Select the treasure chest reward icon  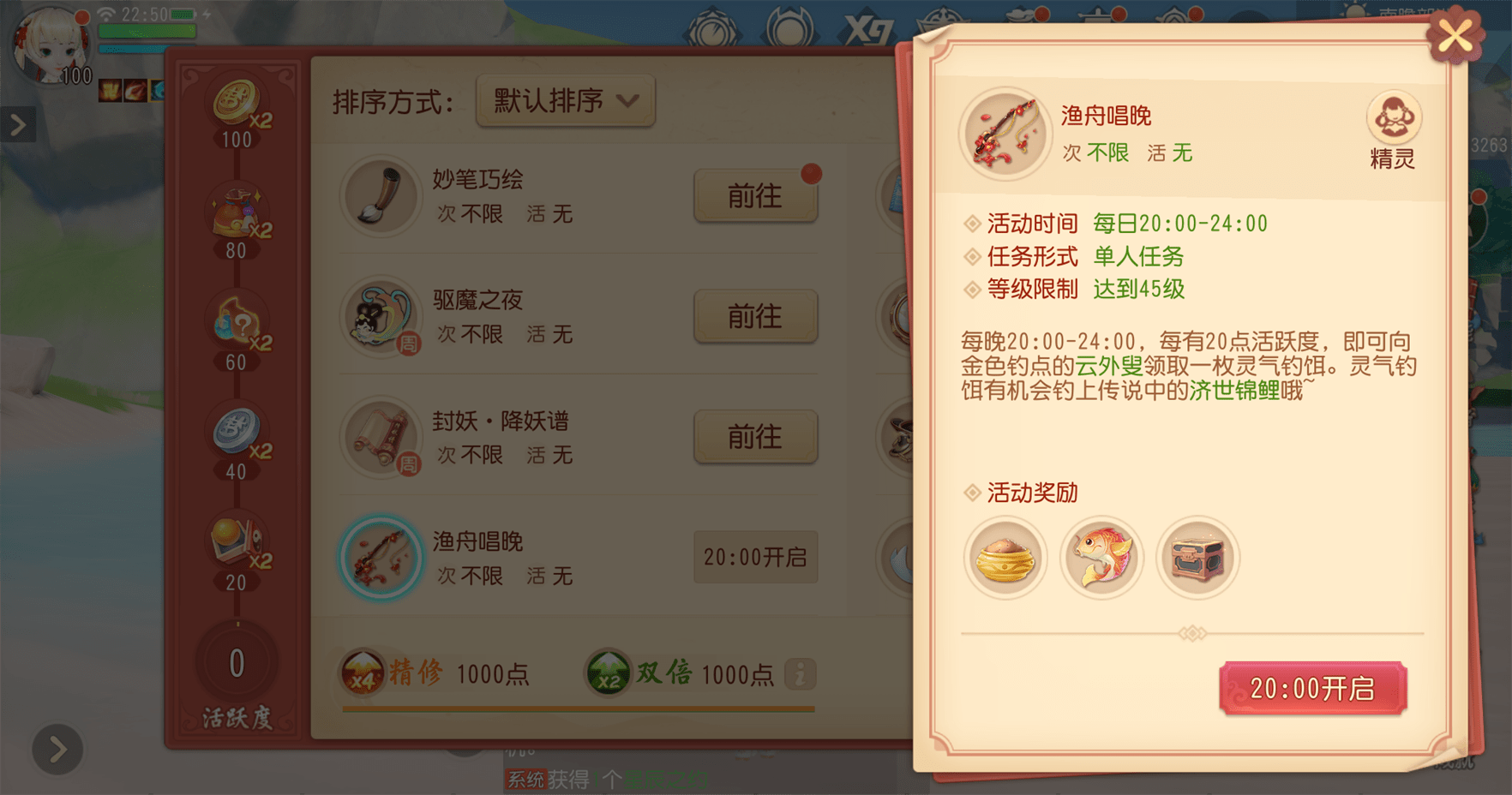[1198, 559]
